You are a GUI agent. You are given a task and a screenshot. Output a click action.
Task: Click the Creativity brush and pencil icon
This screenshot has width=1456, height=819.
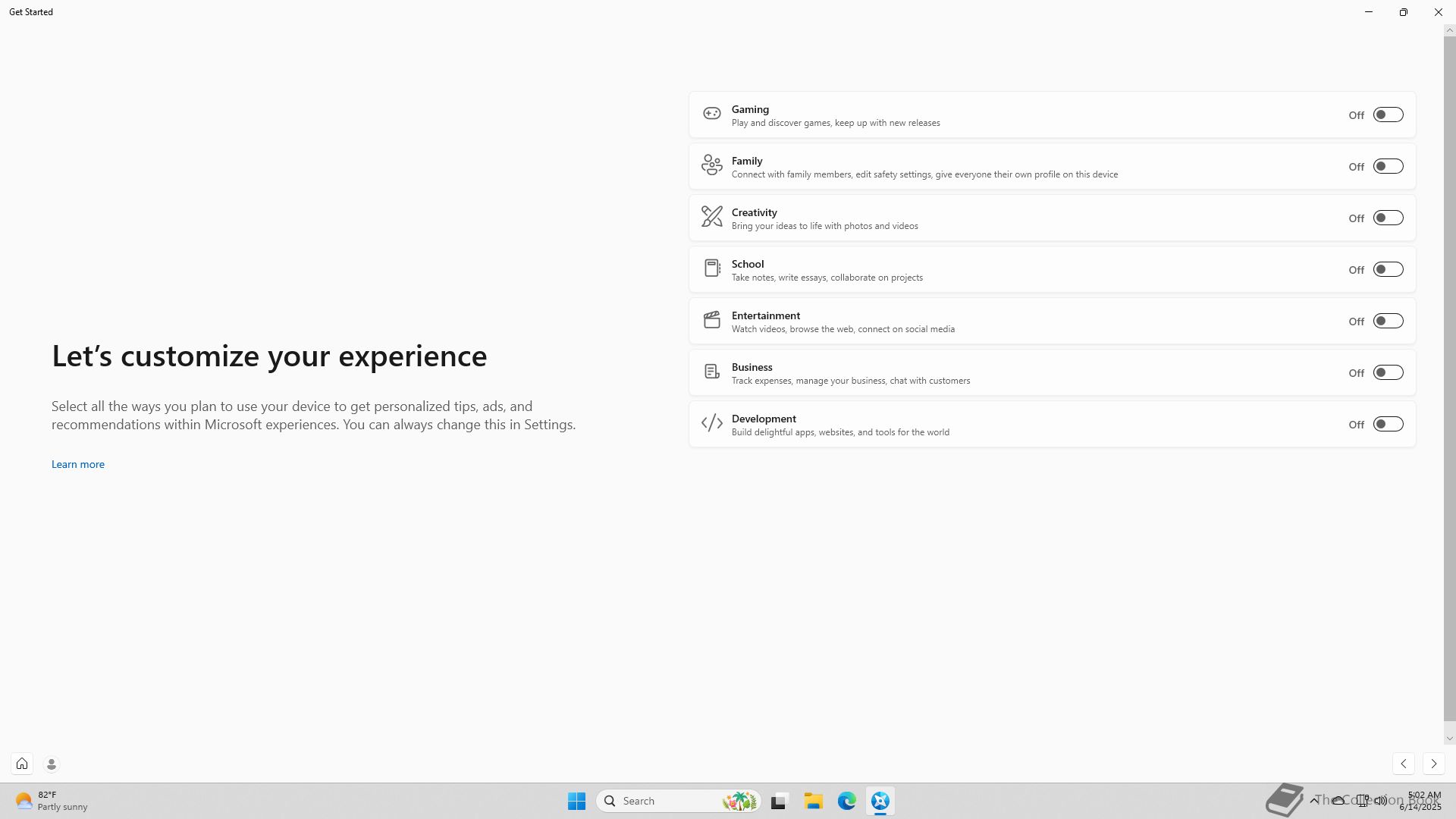(x=711, y=217)
